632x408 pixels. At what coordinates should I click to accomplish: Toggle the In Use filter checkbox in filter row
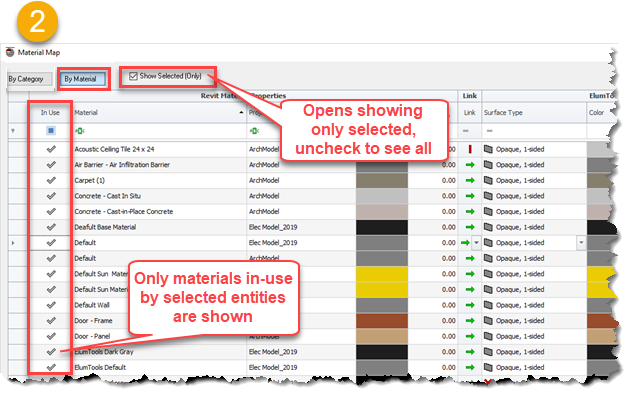[x=50, y=131]
